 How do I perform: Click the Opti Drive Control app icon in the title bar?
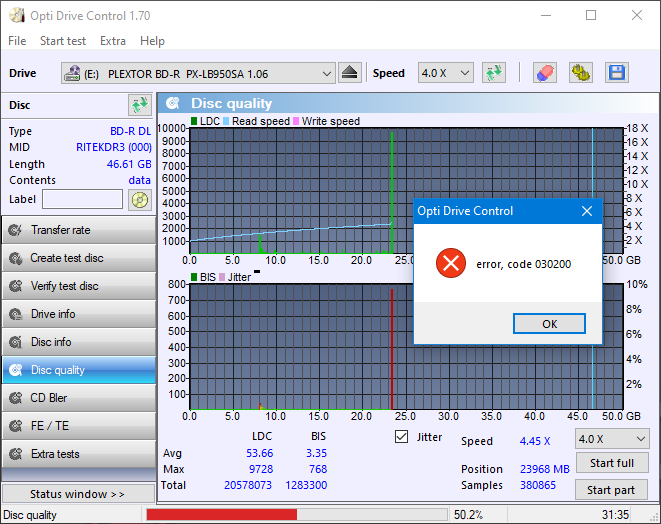point(17,16)
